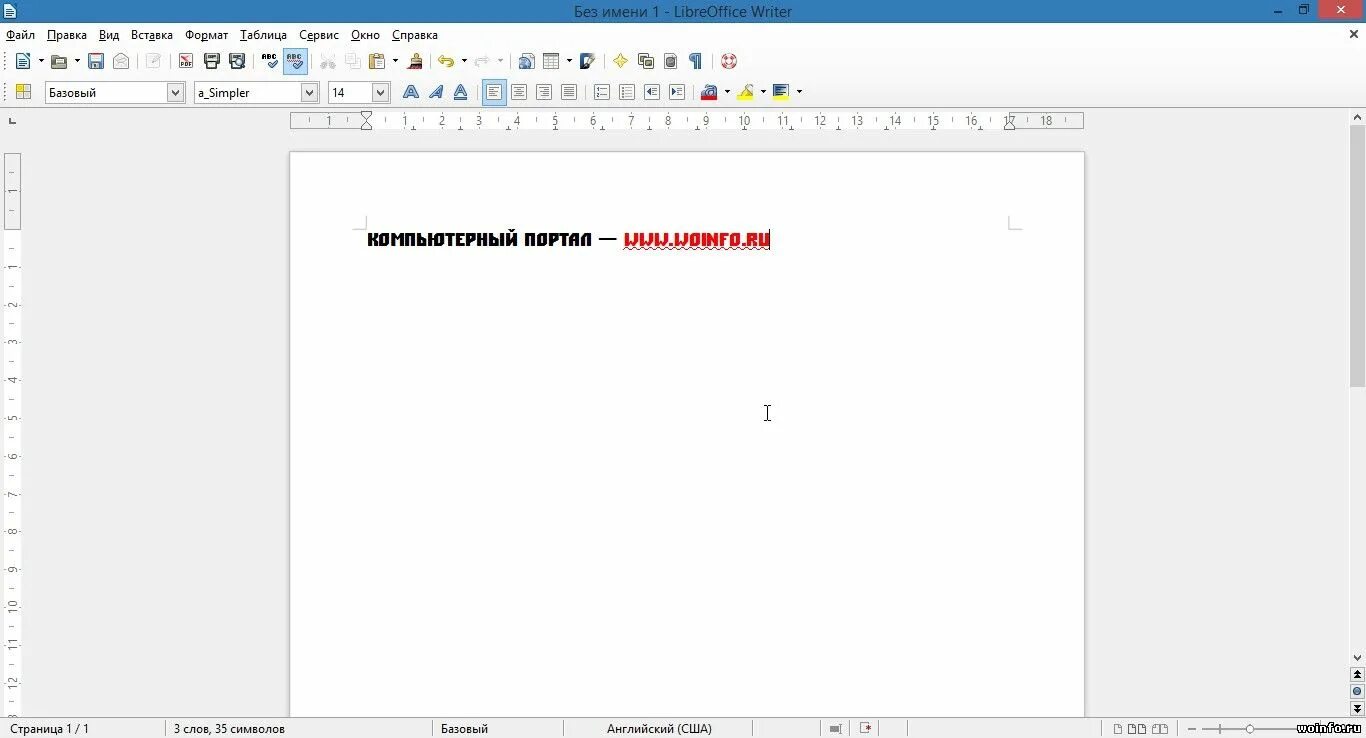Image resolution: width=1366 pixels, height=738 pixels.
Task: Open LibreOffice Help lifebuoy icon
Action: 729,61
